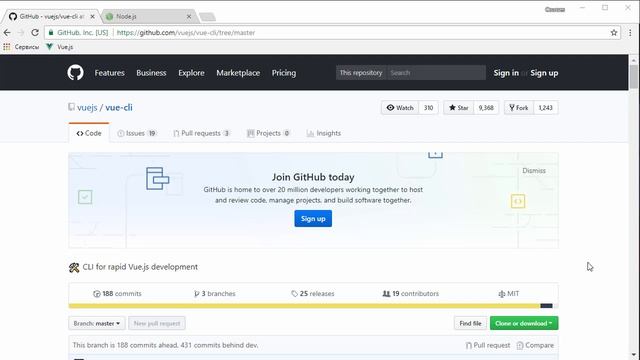Focus the repository search field
Screen dimensions: 640x360
(436, 73)
